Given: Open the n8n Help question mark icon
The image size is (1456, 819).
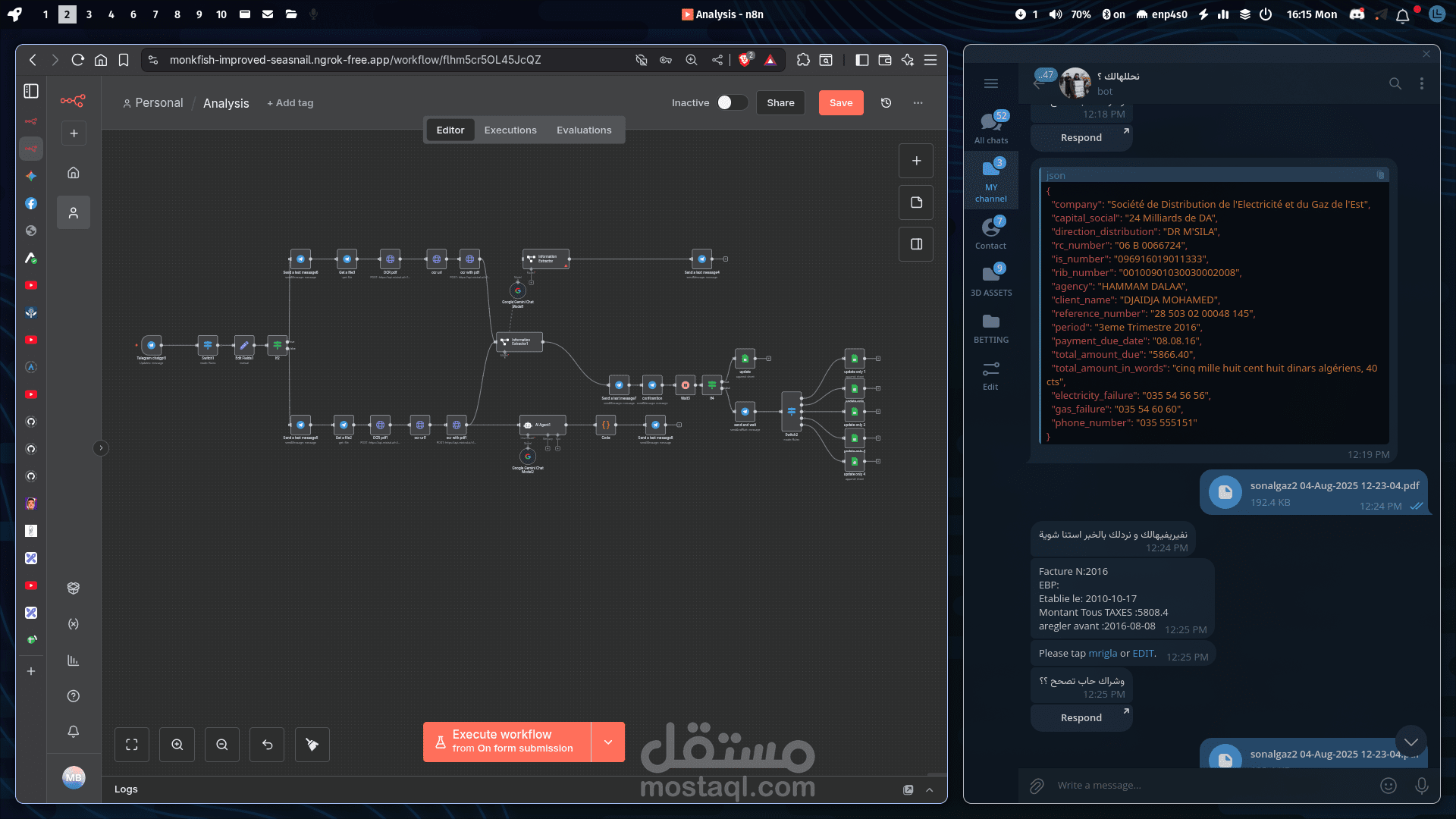Looking at the screenshot, I should [74, 696].
